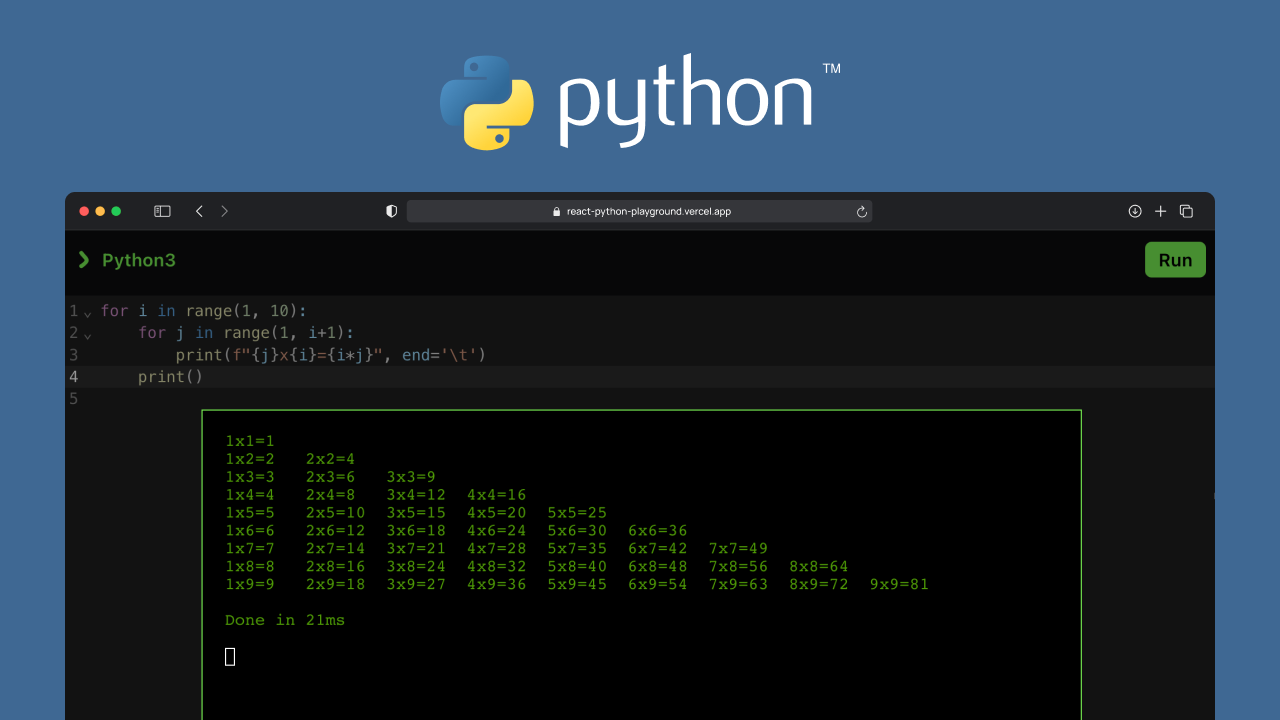Open the privacy shield report
The image size is (1280, 720).
(391, 211)
